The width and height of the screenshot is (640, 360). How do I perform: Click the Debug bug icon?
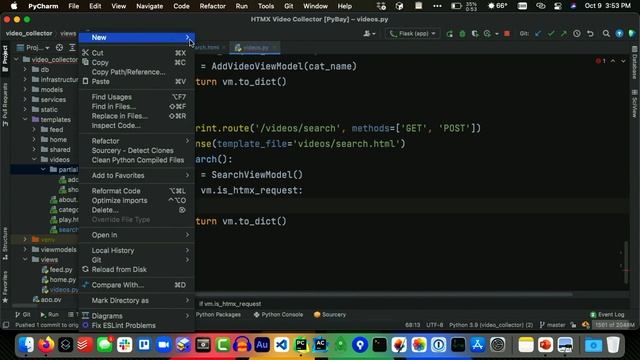[462, 34]
